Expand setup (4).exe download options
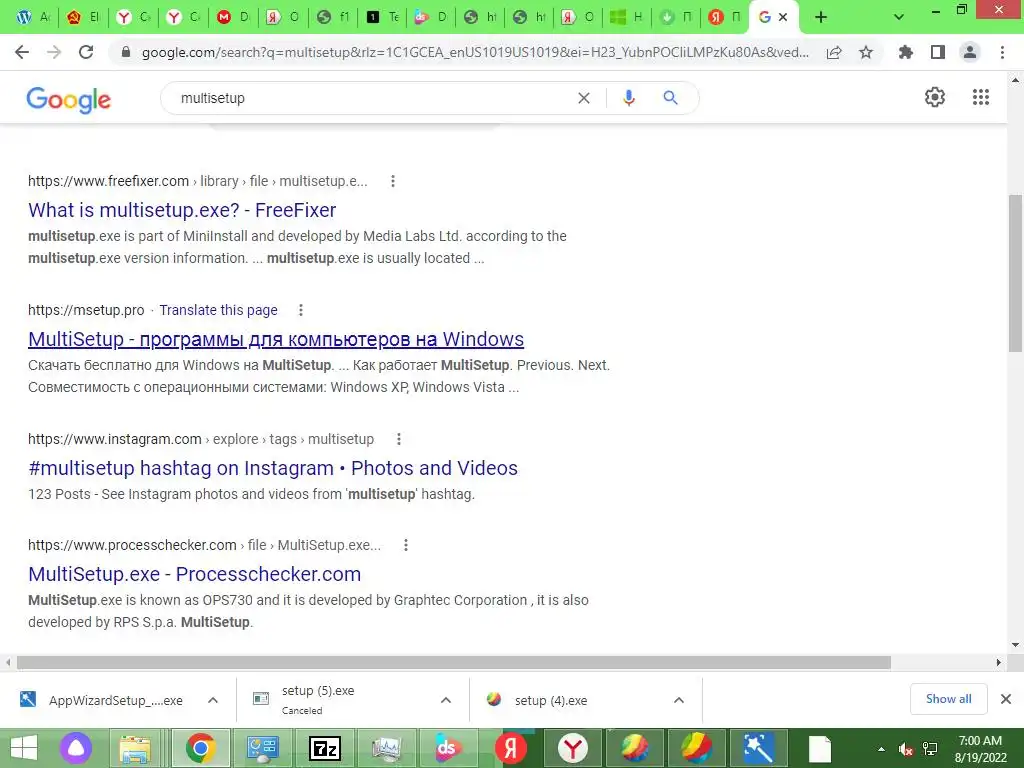The image size is (1024, 768). (679, 700)
